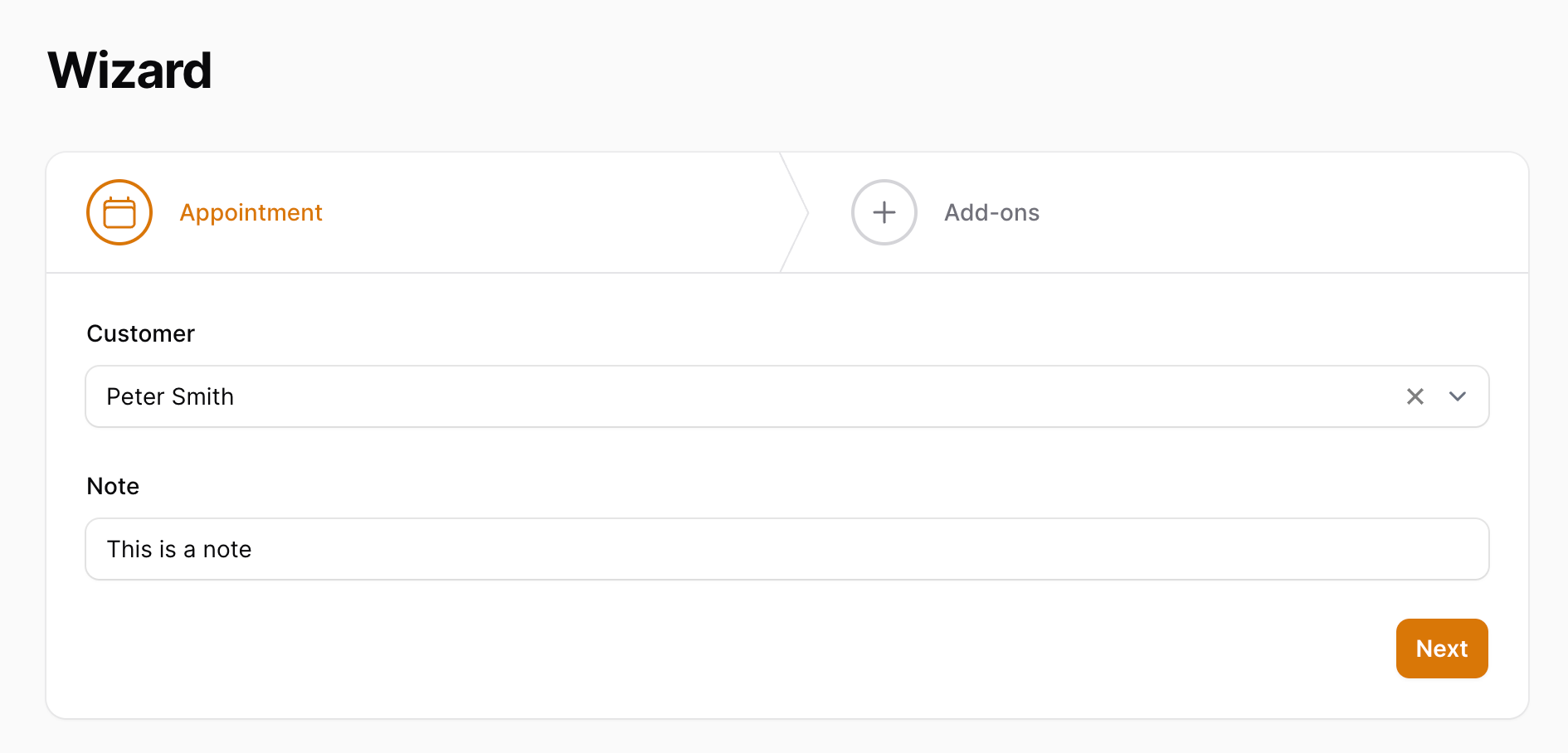Click the Wizard heading
This screenshot has height=753, width=1568.
129,70
